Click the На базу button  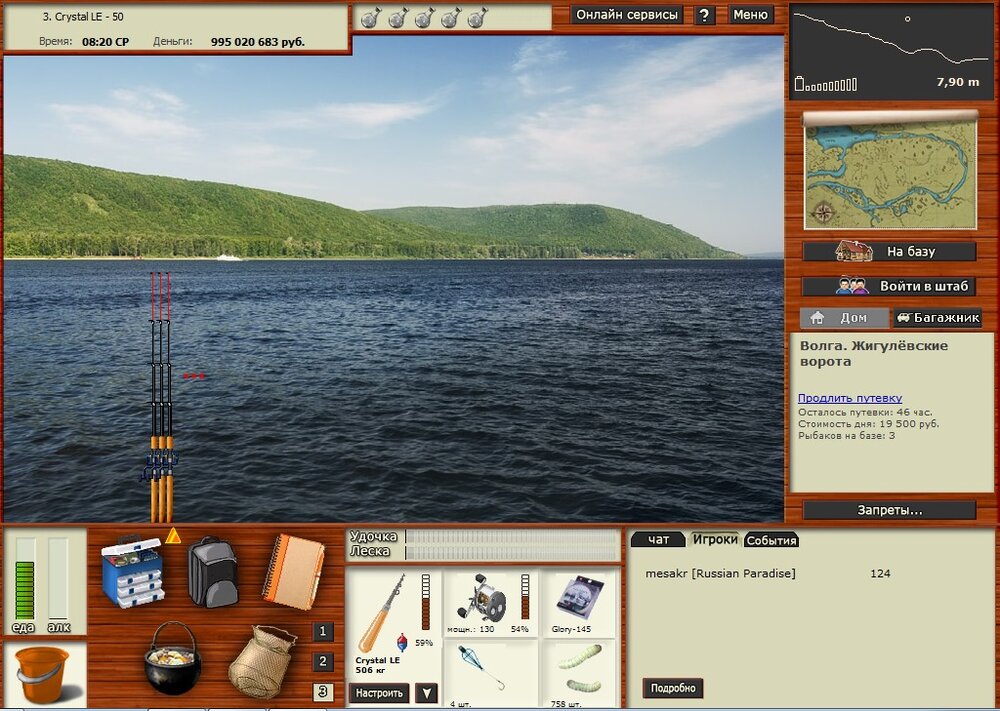click(889, 252)
